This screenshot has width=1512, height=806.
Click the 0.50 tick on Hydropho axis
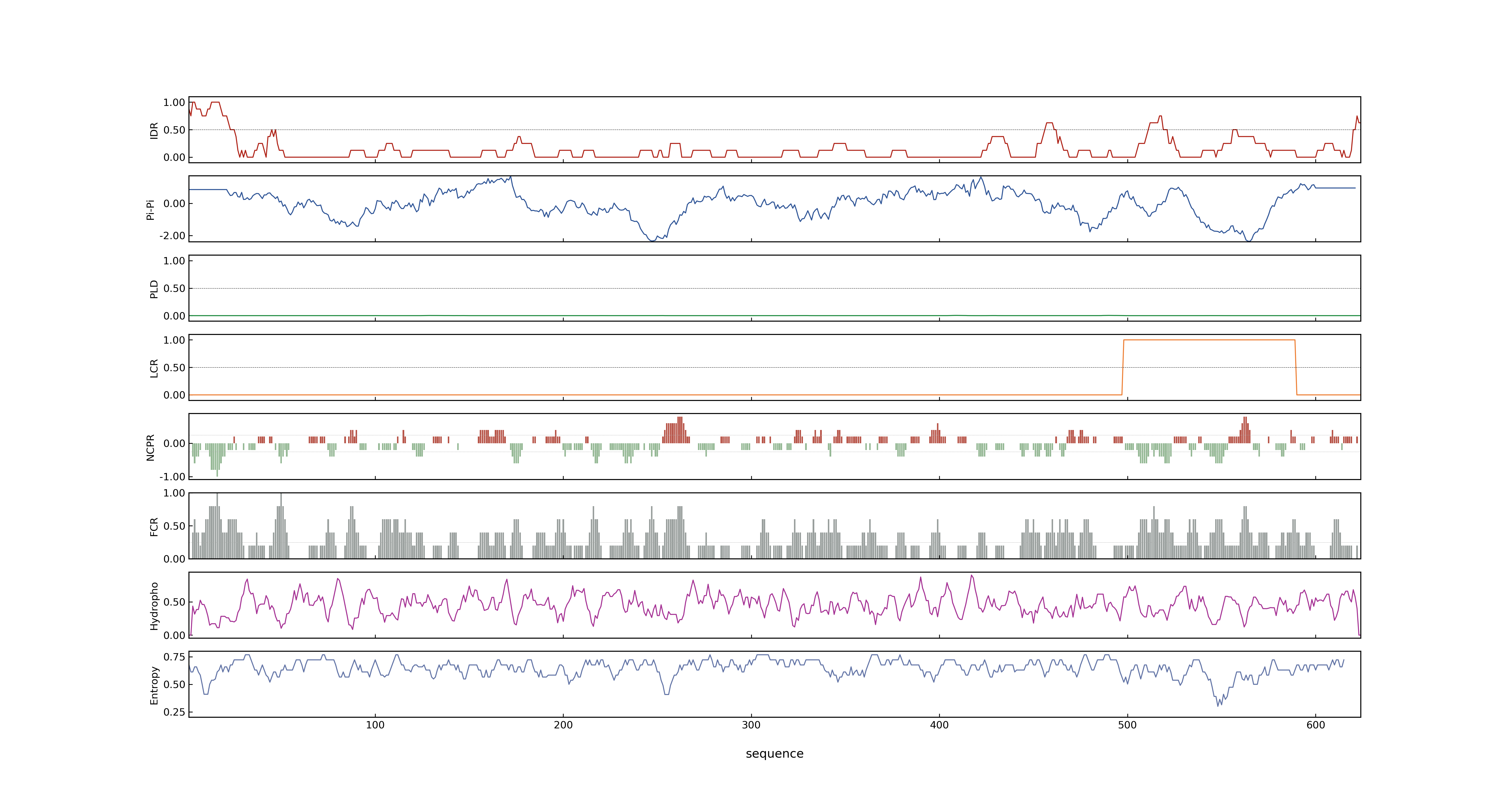point(174,602)
